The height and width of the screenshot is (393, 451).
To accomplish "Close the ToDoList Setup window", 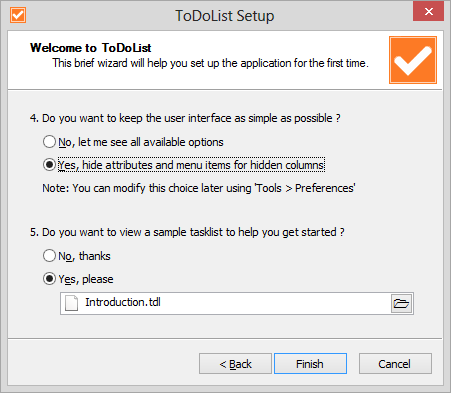I will pyautogui.click(x=428, y=12).
